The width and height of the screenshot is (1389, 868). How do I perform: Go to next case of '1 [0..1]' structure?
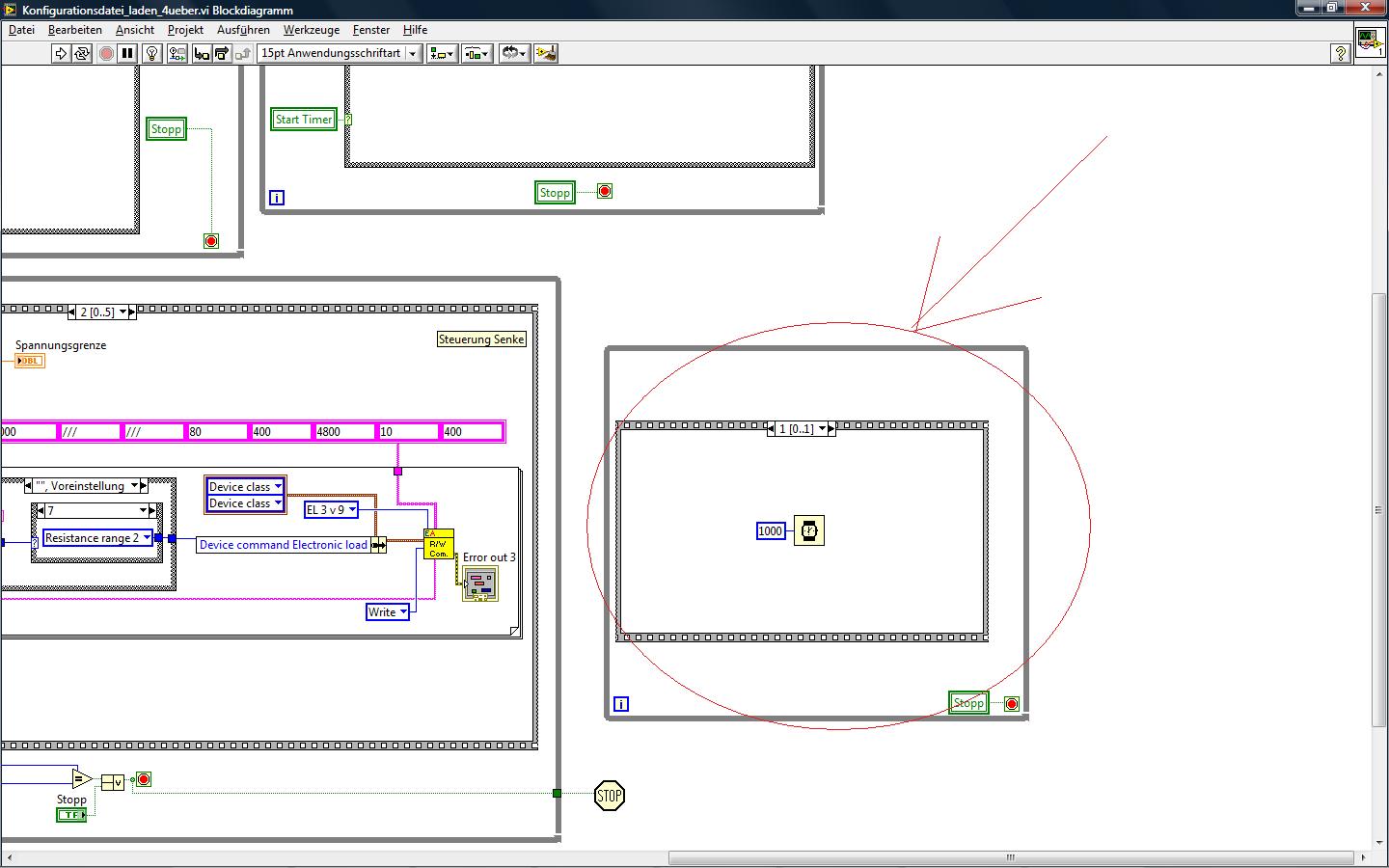pos(831,429)
